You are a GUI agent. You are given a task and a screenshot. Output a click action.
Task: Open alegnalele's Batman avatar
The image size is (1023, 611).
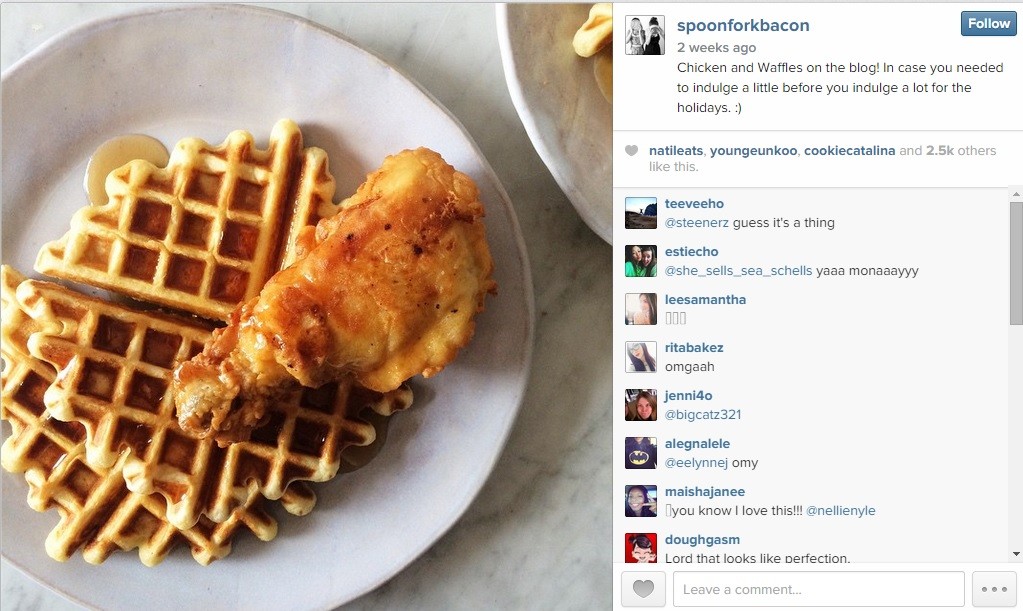click(641, 453)
